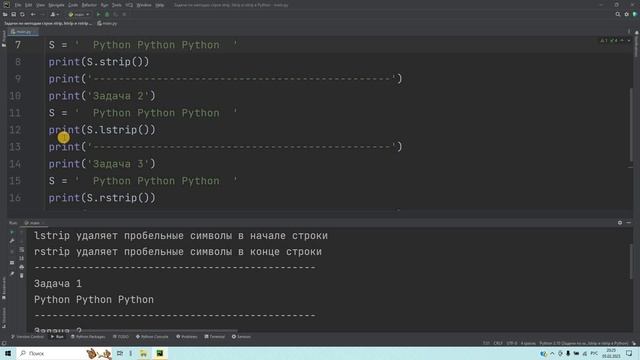640x360 pixels.
Task: Go back with the left arrow icon
Action: pyautogui.click(x=33, y=14)
